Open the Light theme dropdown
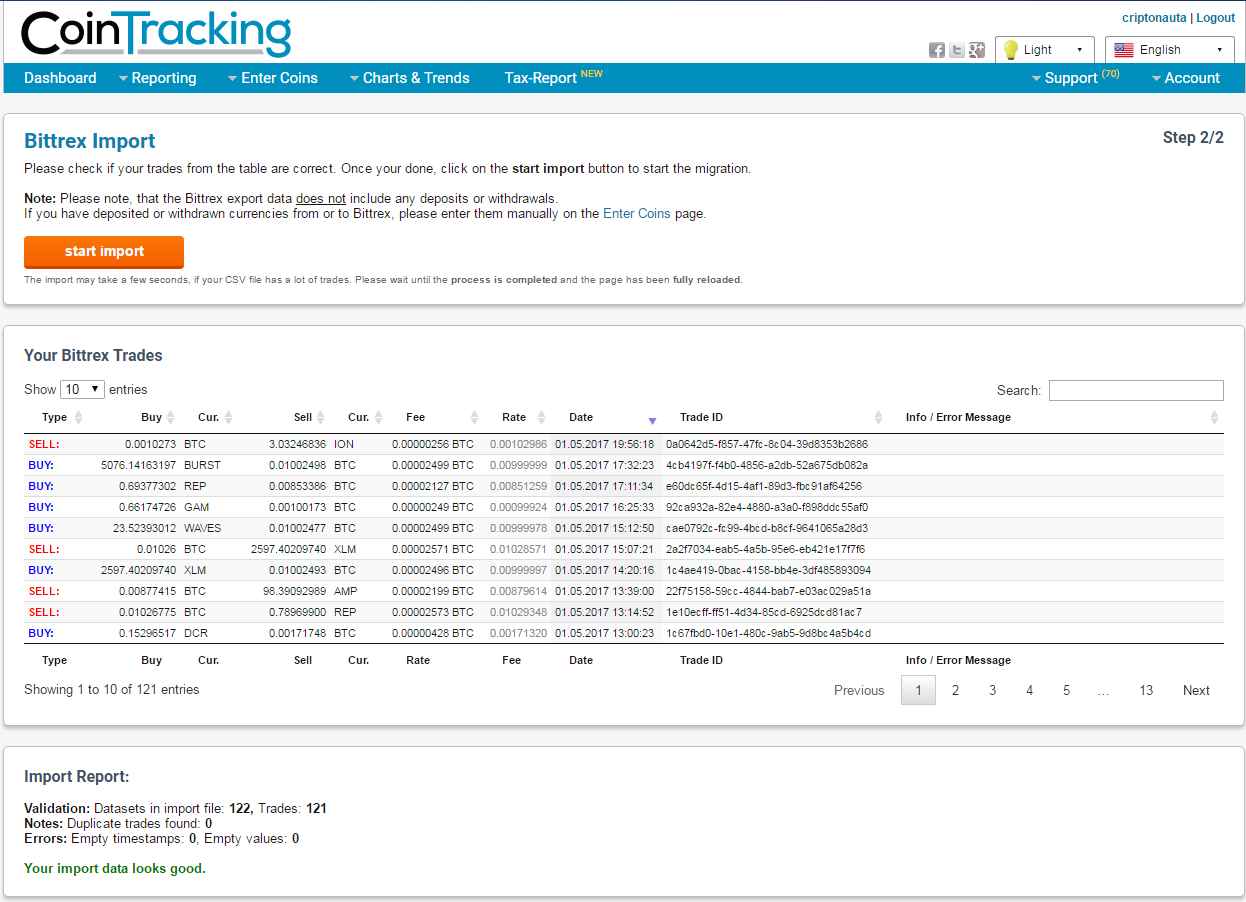Viewport: 1246px width, 902px height. click(x=1045, y=50)
